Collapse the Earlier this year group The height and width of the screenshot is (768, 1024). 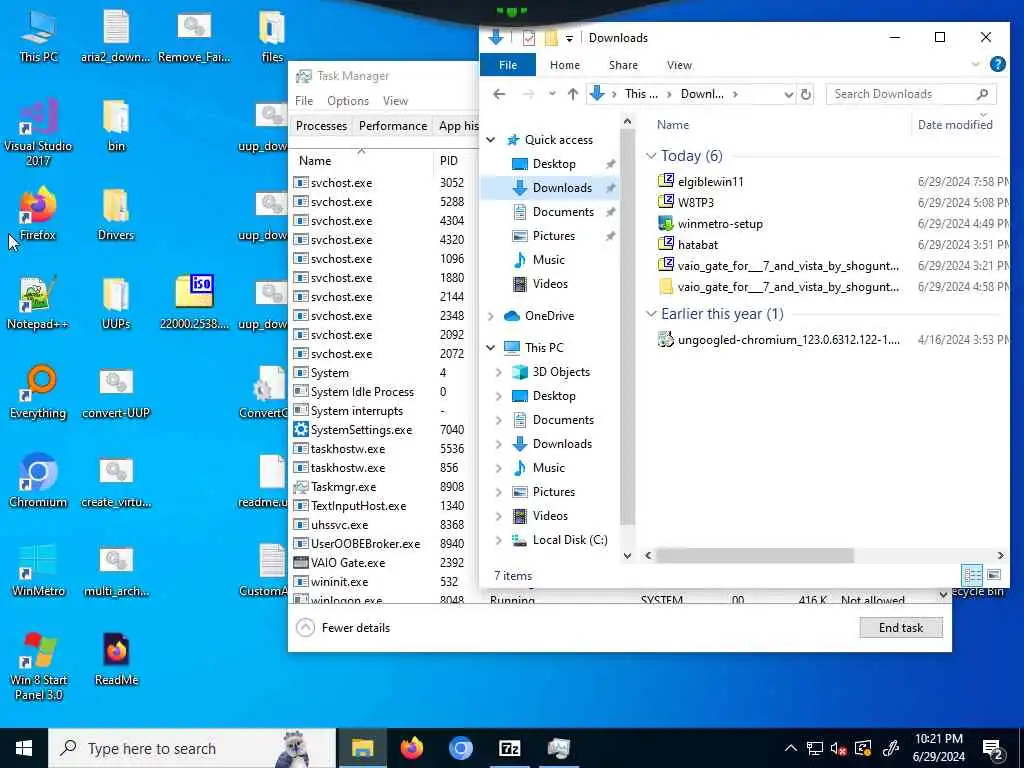pyautogui.click(x=650, y=313)
